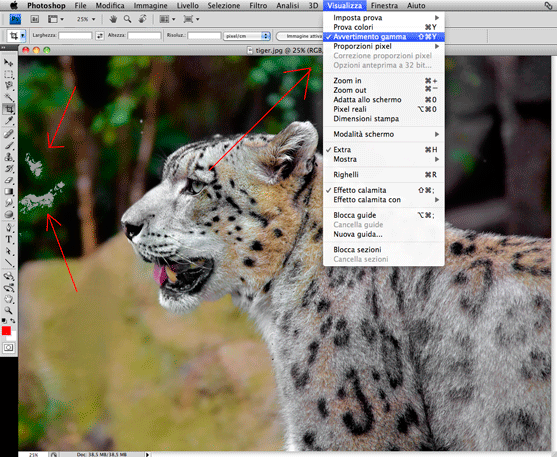Screen dimensions: 557x457
Task: Click the foreground red color swatch
Action: pos(6,331)
